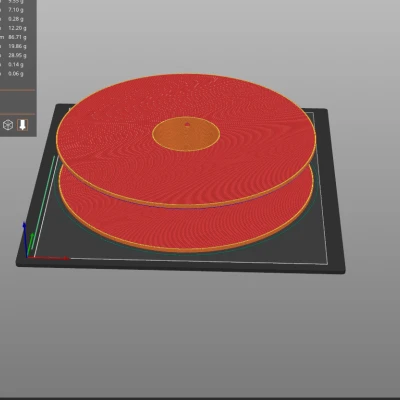The image size is (400, 400).
Task: Select the 0.06 g weight value
Action: (16, 73)
